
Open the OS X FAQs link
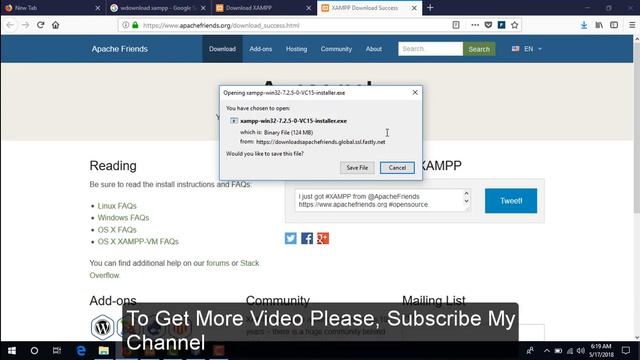[x=117, y=230]
